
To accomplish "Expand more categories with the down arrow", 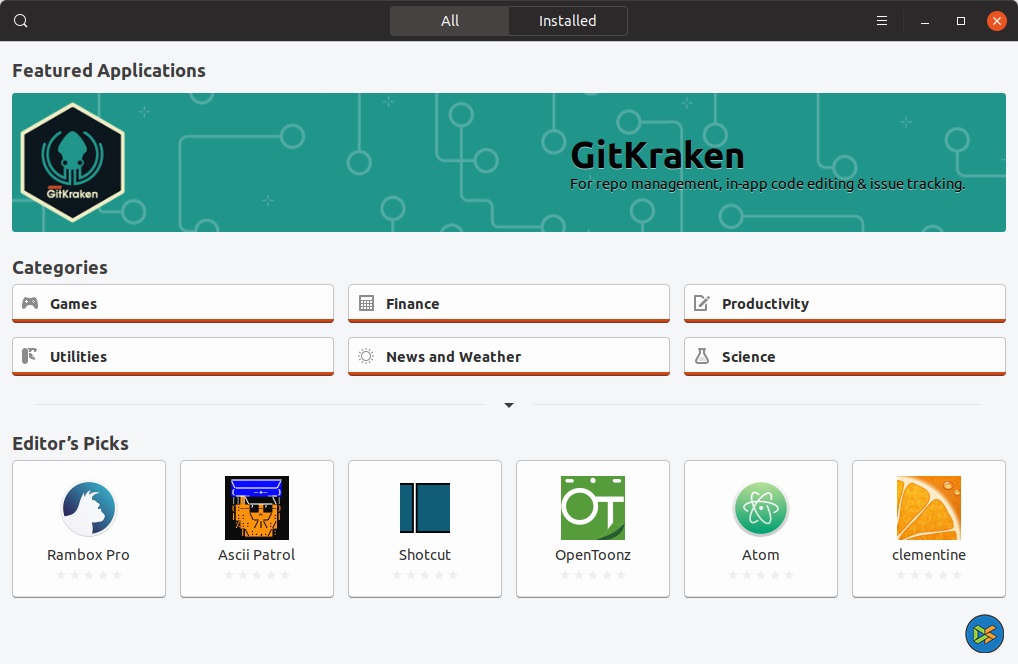I will pos(509,405).
